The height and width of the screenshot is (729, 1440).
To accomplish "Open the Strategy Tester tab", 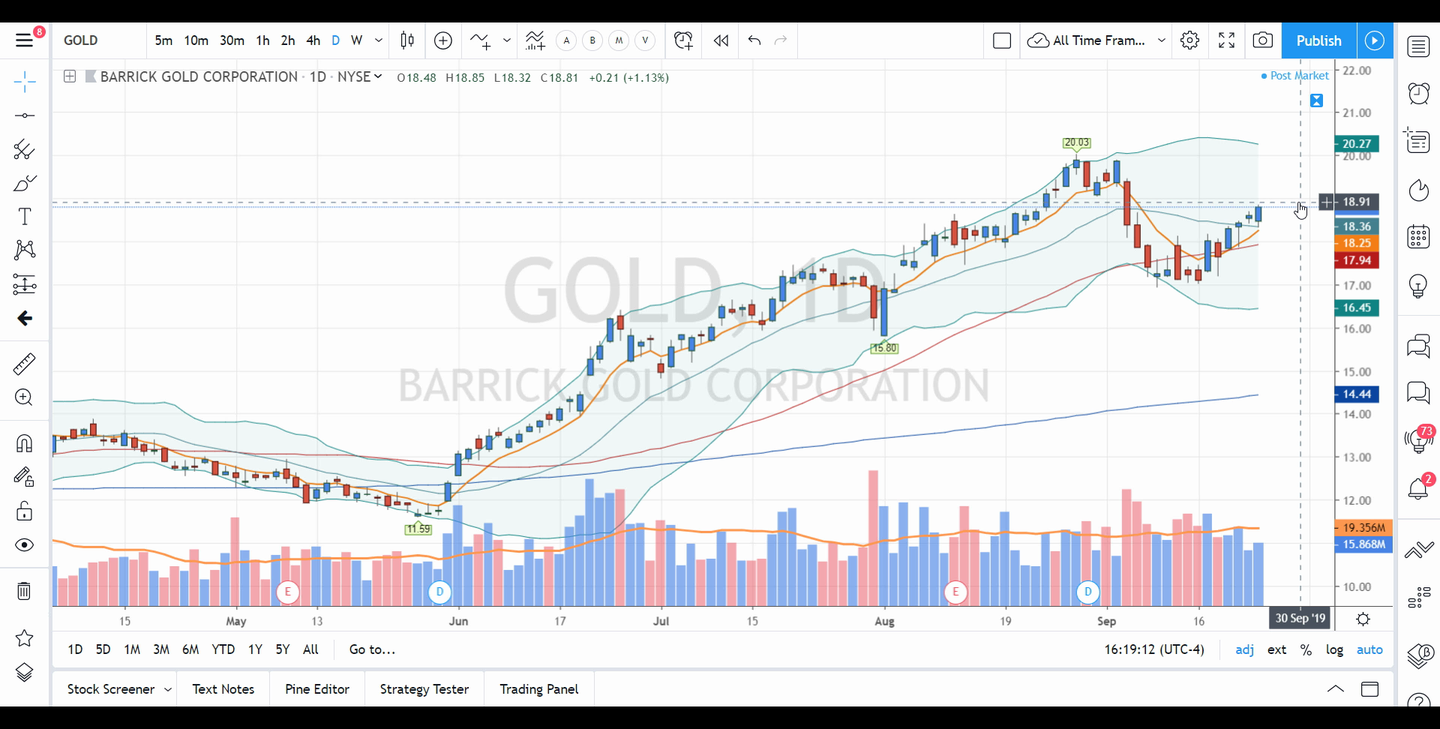I will coord(424,689).
